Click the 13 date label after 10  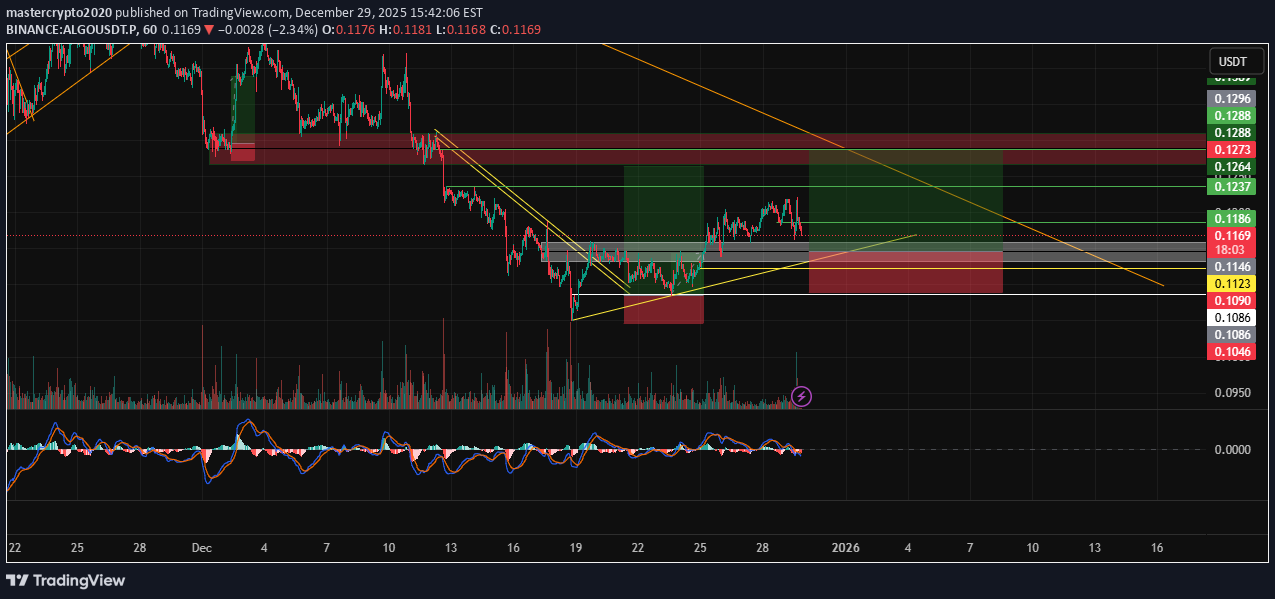451,548
